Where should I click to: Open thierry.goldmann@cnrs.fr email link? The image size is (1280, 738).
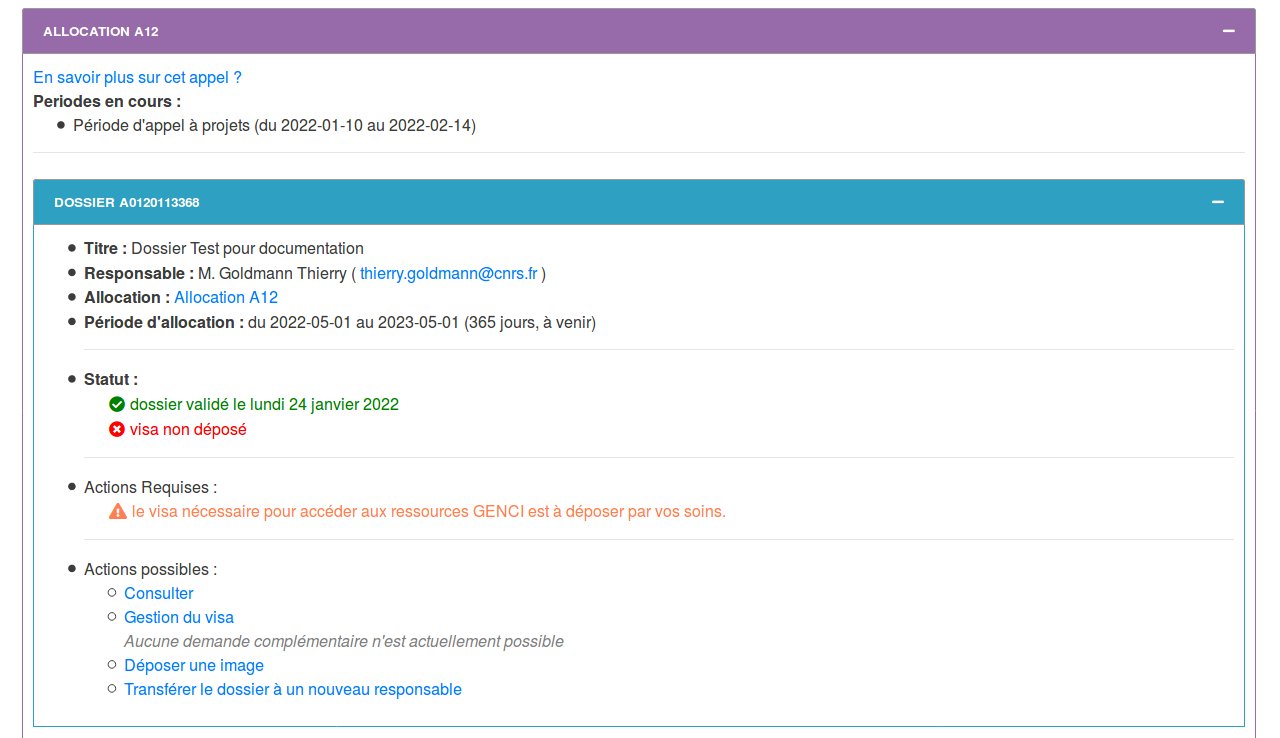click(x=449, y=273)
